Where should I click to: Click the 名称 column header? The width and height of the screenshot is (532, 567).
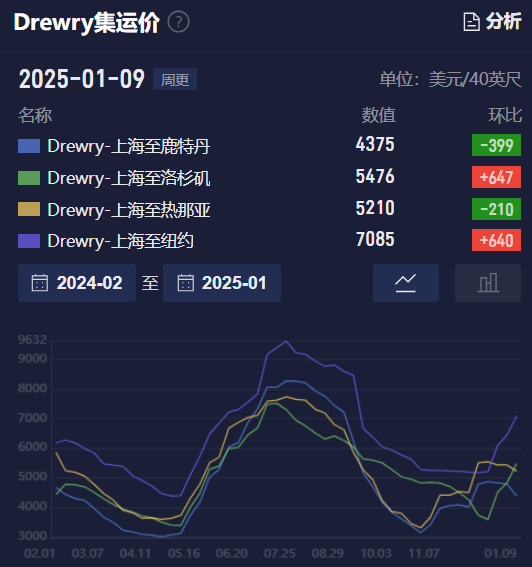[x=35, y=115]
